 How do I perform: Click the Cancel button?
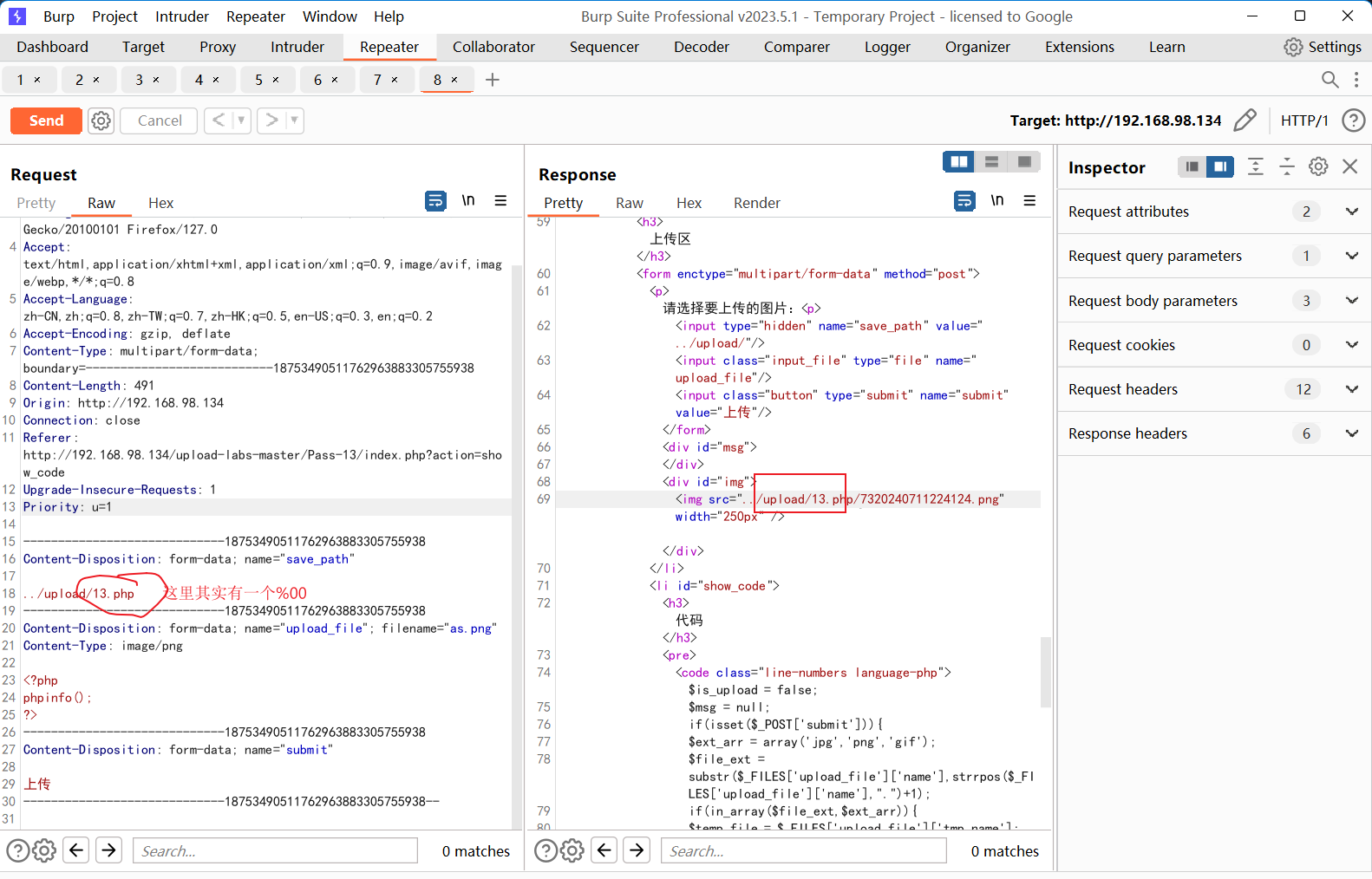(x=160, y=120)
